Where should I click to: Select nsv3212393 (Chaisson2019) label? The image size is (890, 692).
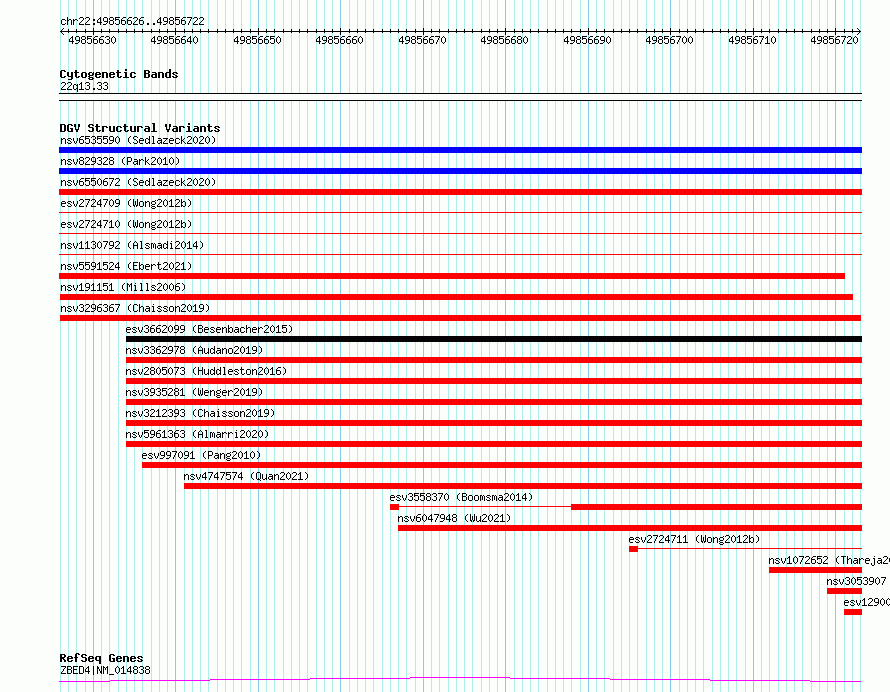[200, 413]
